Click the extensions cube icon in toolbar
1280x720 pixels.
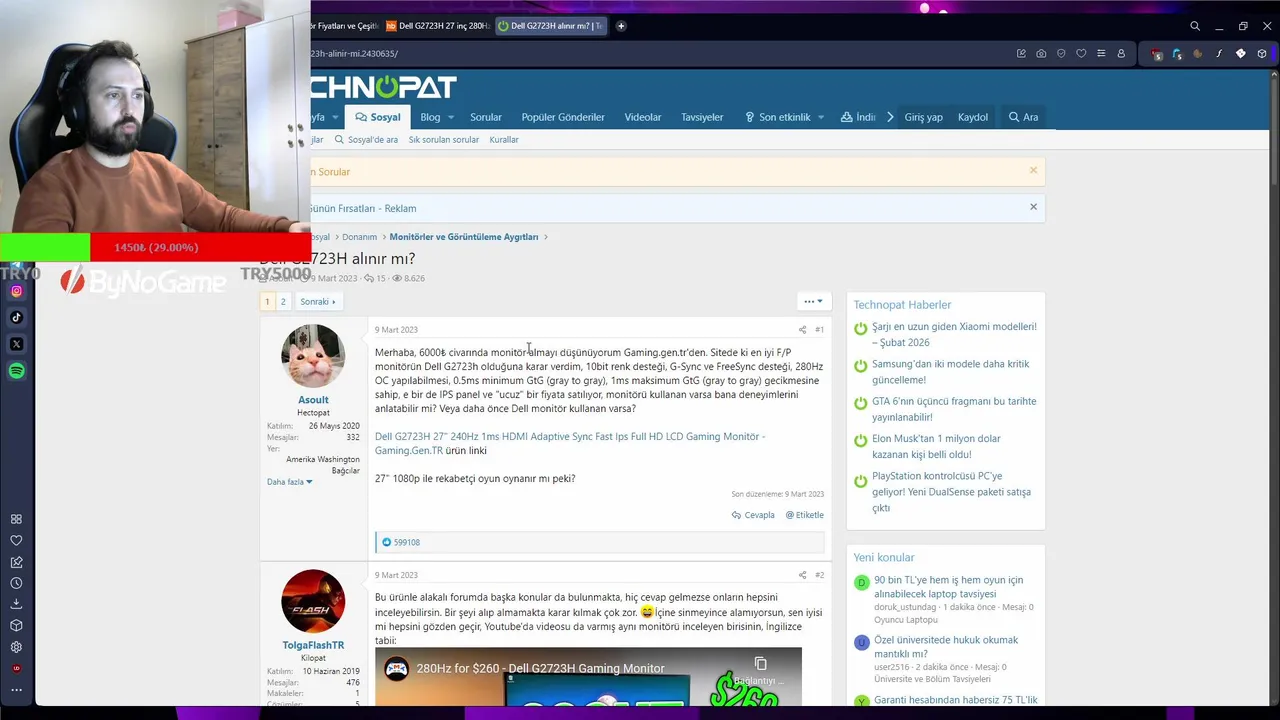click(1262, 54)
